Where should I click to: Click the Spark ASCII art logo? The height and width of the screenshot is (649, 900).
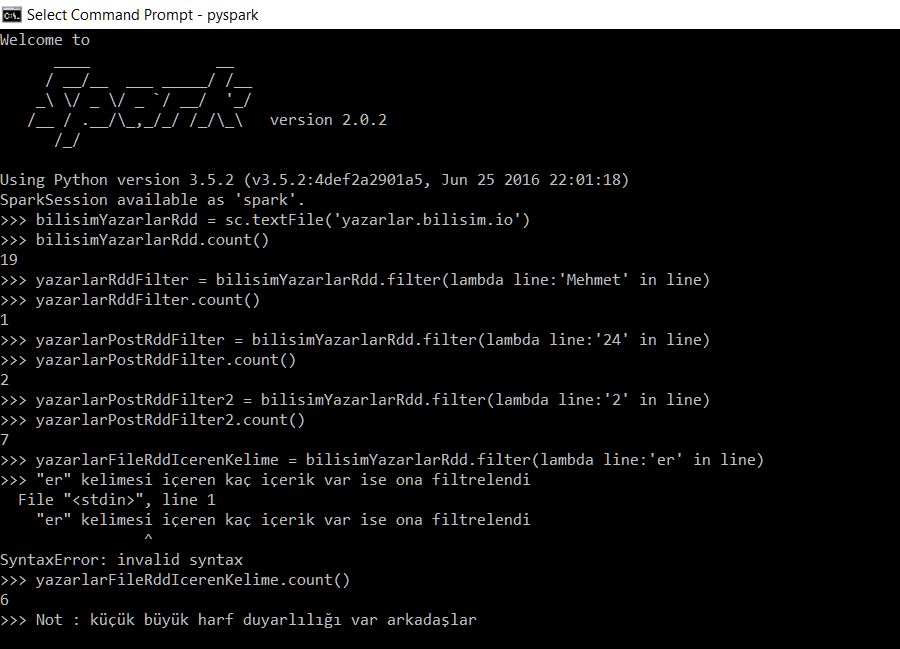tap(139, 102)
